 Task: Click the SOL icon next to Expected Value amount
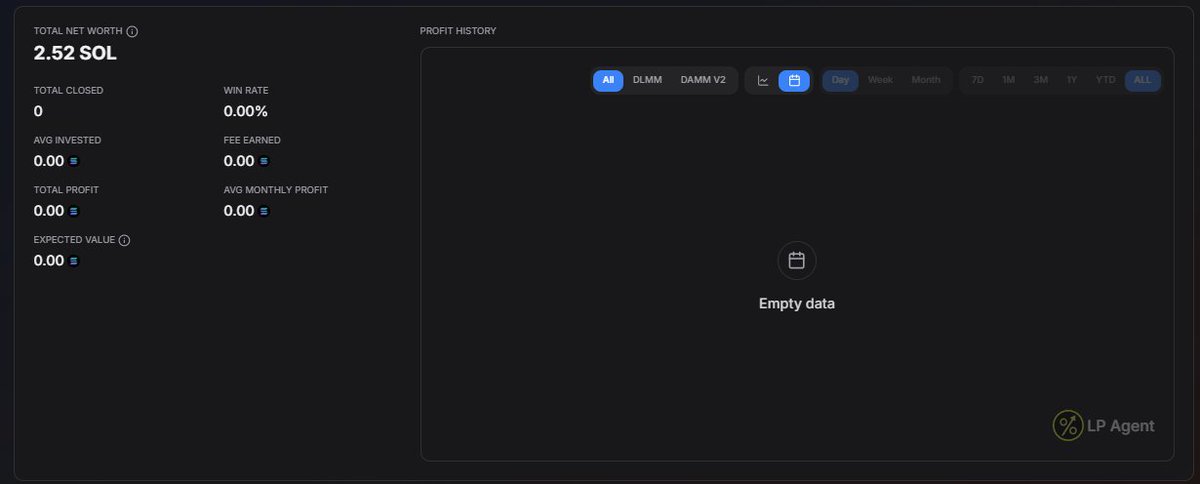[73, 261]
